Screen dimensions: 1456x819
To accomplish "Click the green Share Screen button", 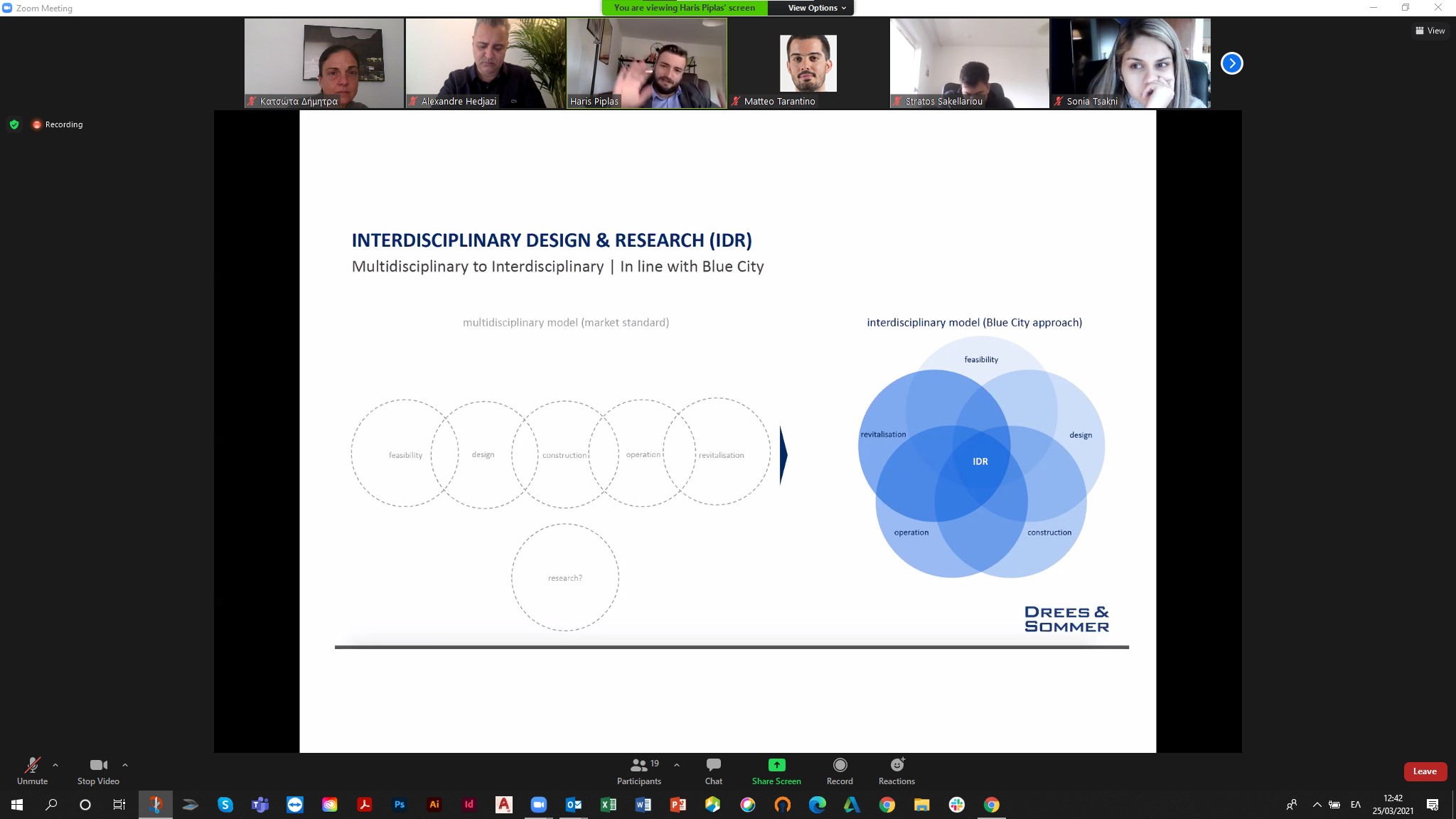I will (776, 771).
